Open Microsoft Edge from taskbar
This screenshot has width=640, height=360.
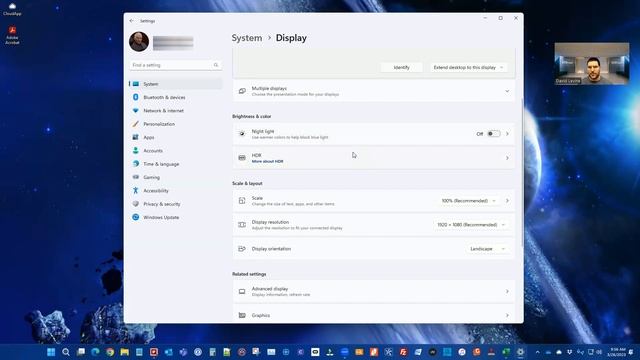(95, 352)
